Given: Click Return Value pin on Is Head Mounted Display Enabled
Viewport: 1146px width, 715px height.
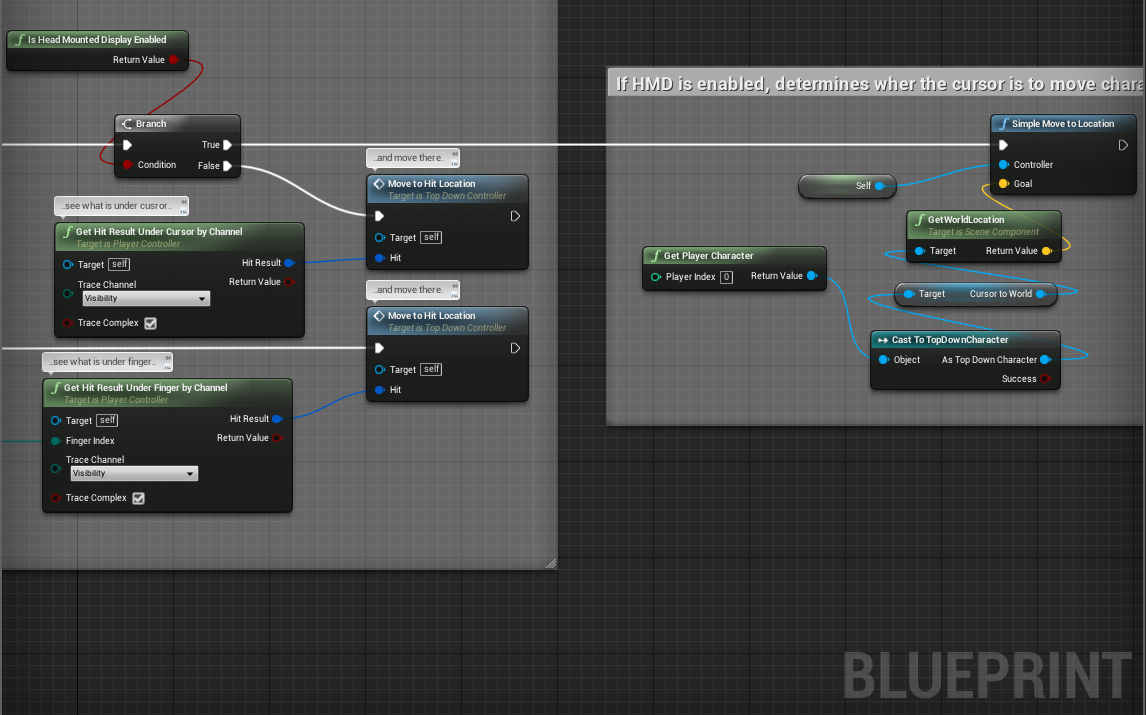Looking at the screenshot, I should (174, 60).
